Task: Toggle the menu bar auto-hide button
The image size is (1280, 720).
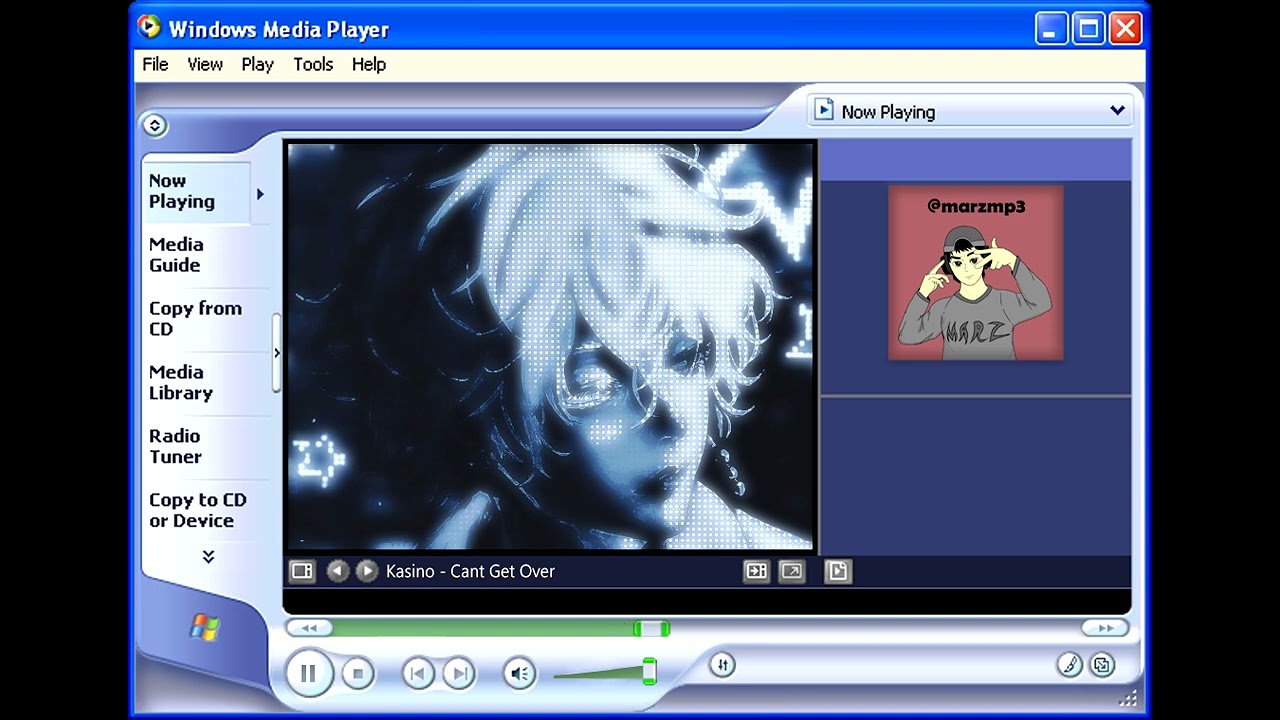Action: pos(154,125)
